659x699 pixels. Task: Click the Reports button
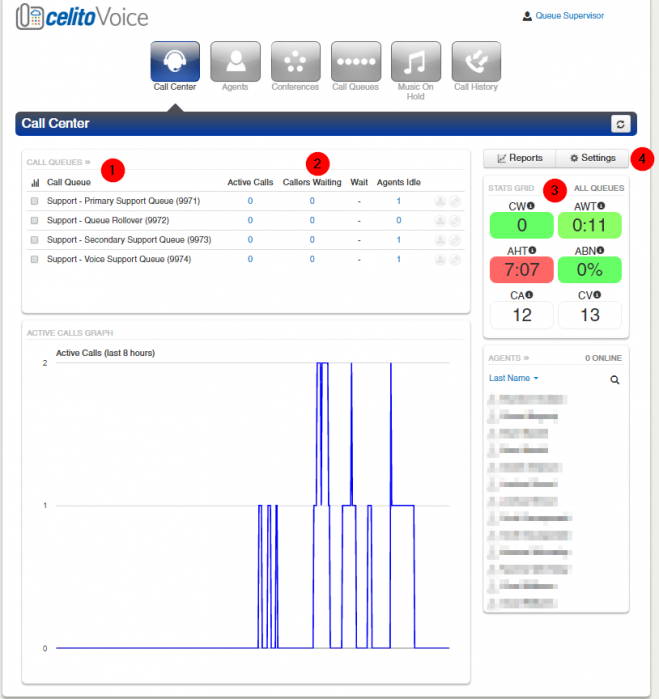click(520, 158)
